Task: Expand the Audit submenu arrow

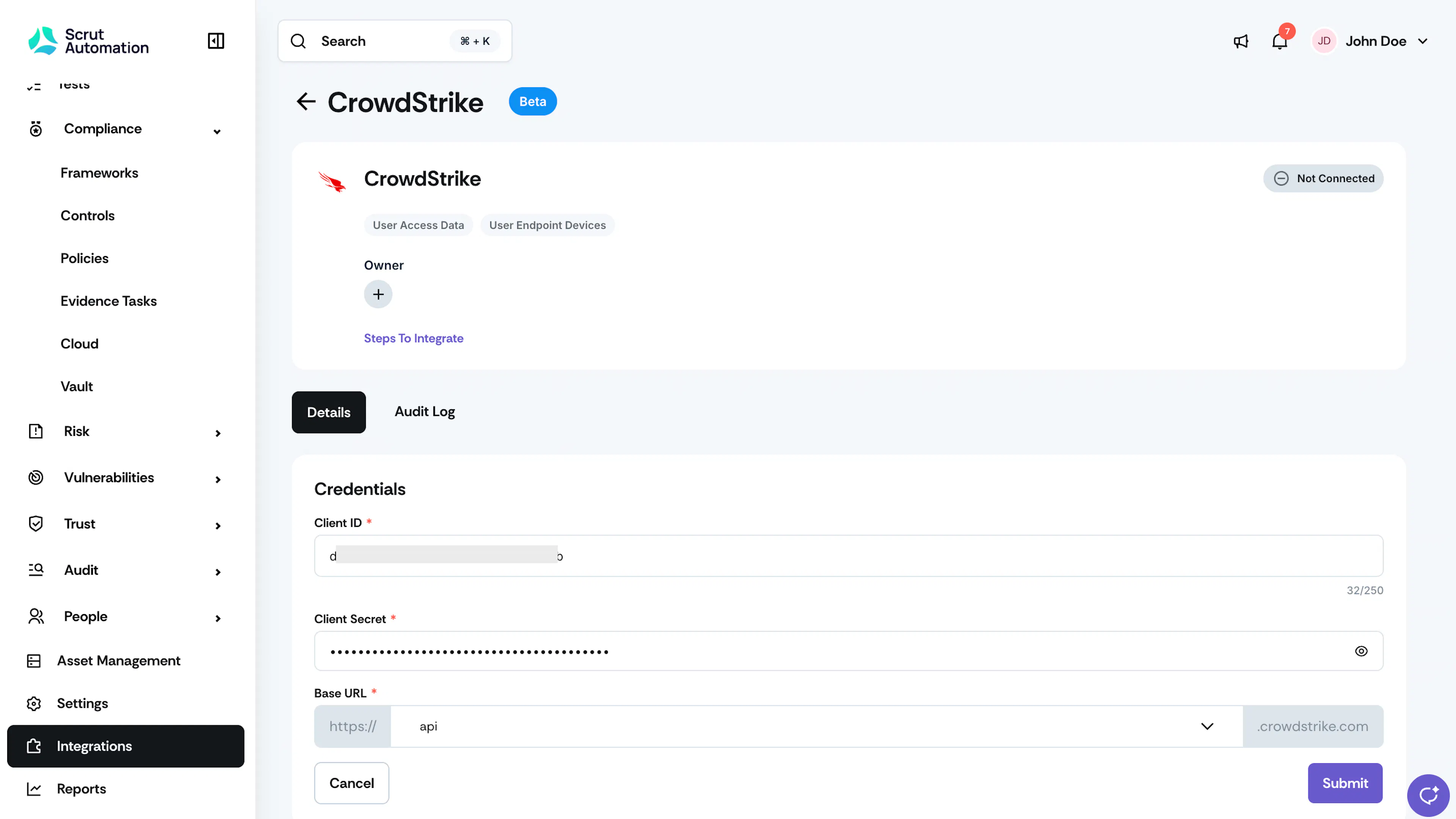Action: (218, 572)
